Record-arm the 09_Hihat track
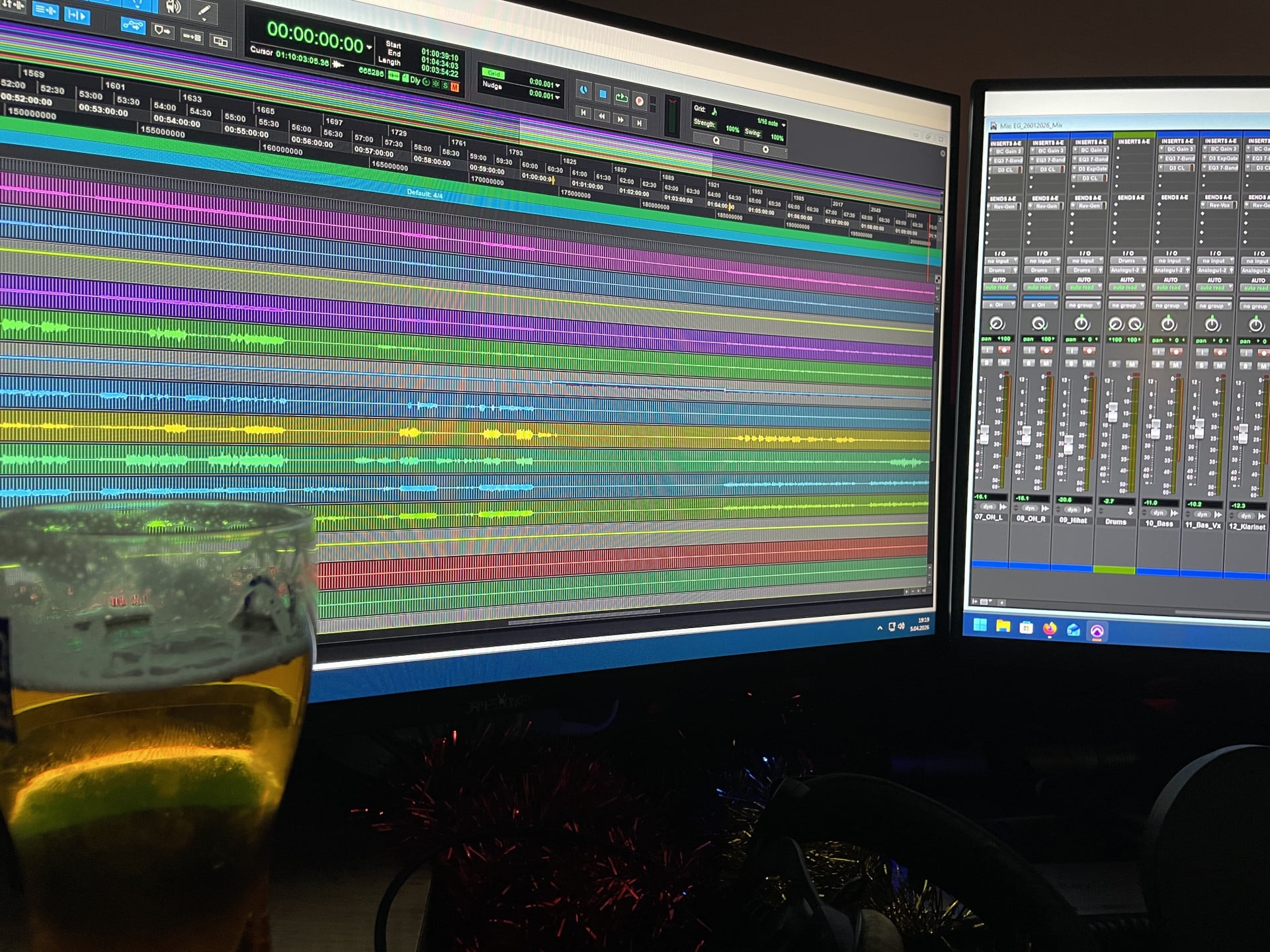Viewport: 1270px width, 952px height. click(1089, 351)
